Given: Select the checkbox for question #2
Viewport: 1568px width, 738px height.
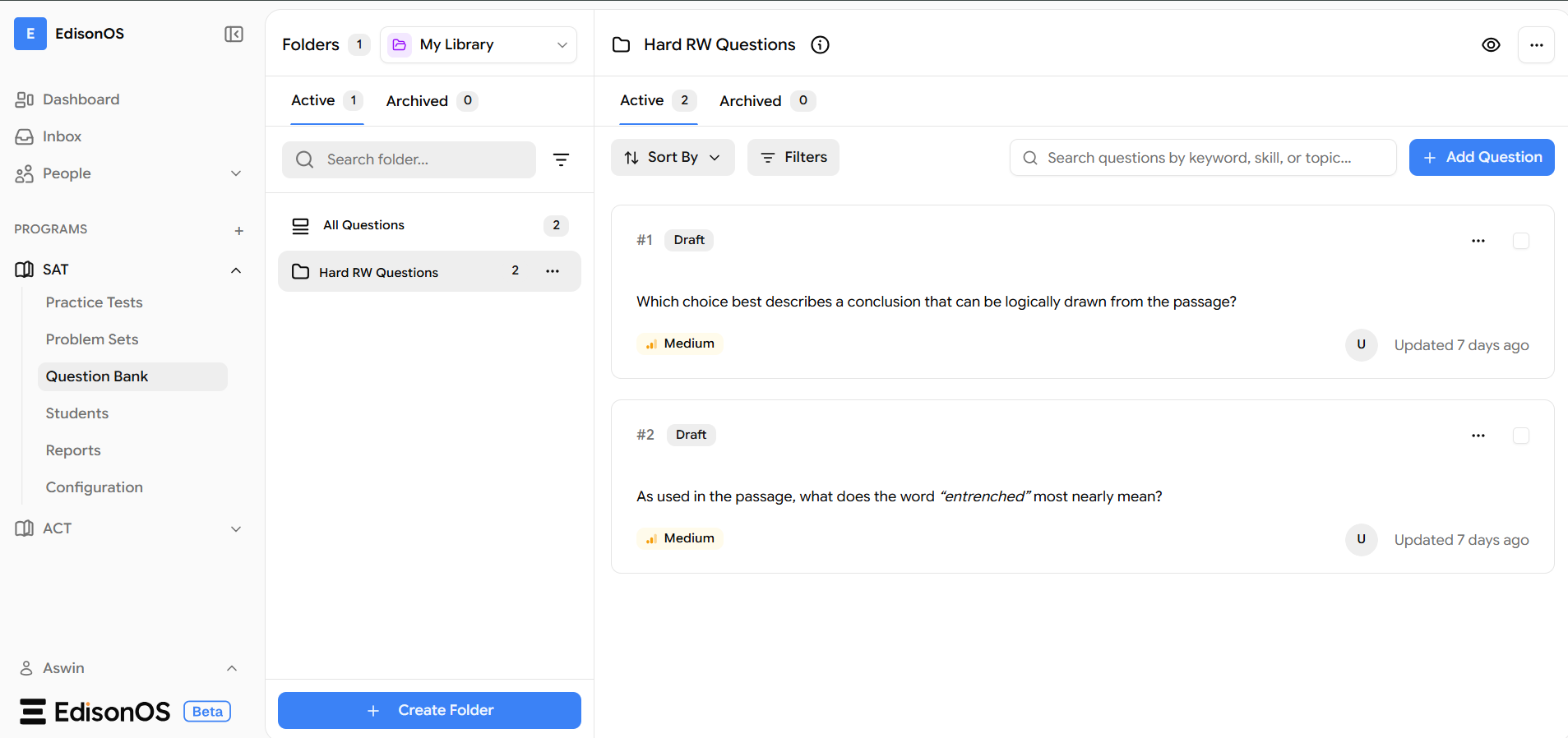Looking at the screenshot, I should pos(1520,436).
